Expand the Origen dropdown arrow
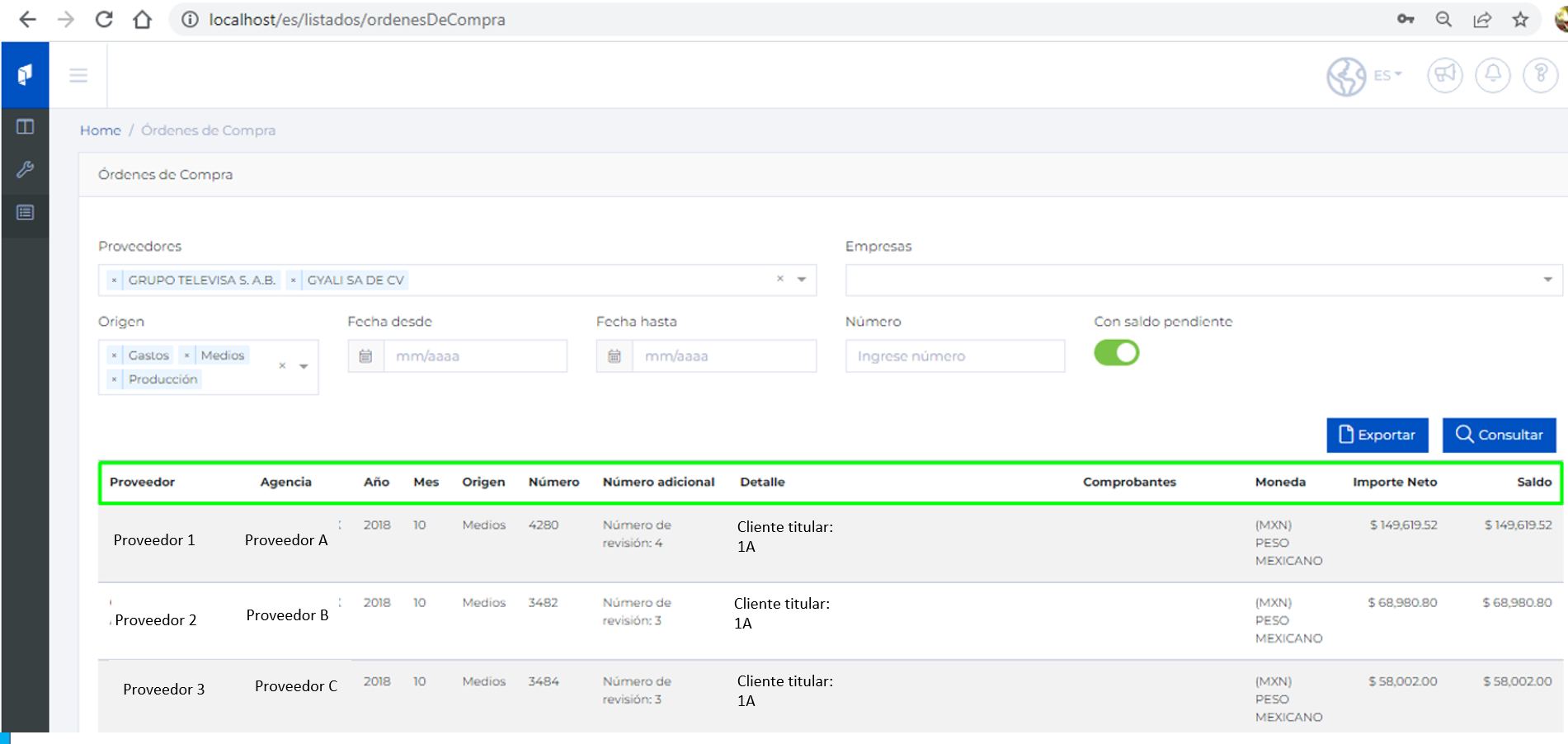This screenshot has width=1568, height=744. point(304,366)
